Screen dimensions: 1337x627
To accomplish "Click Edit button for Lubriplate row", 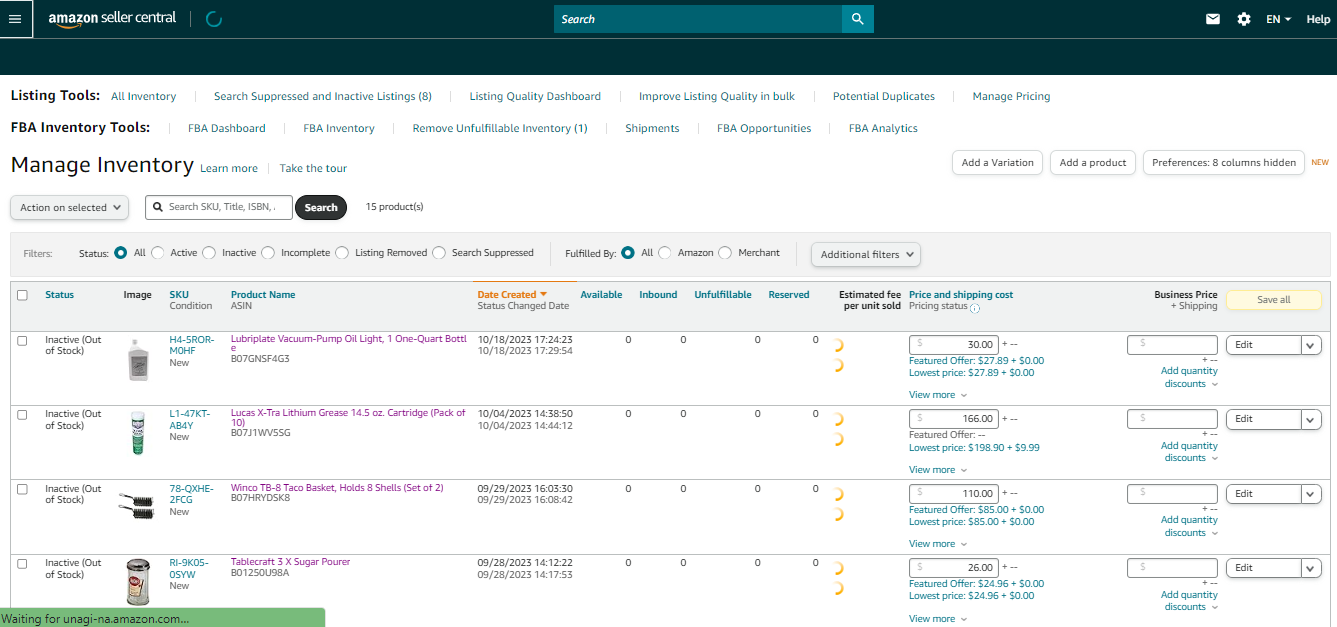I will 1264,345.
